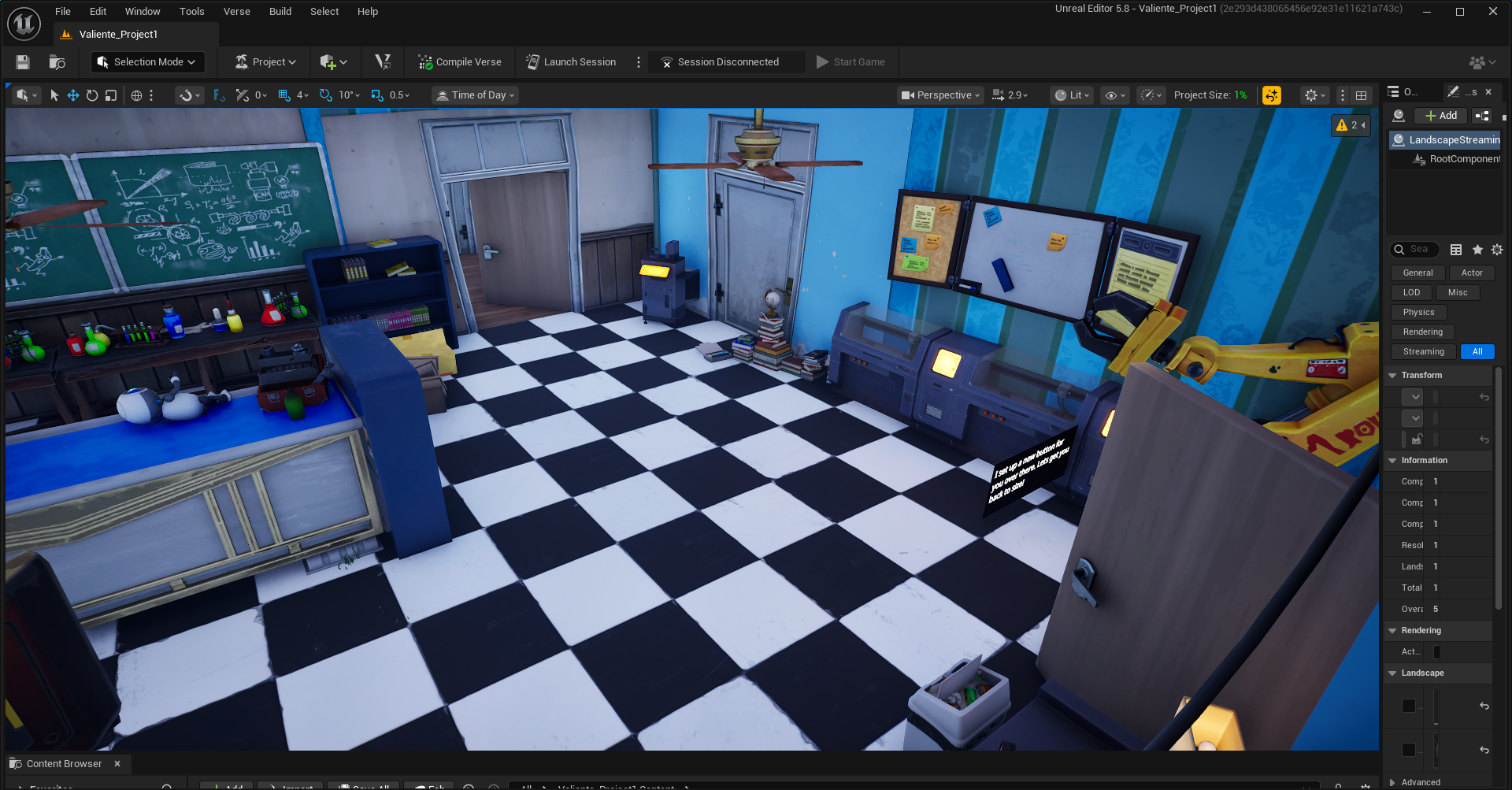The image size is (1512, 790).
Task: Activate the Translate move tool
Action: coord(73,95)
